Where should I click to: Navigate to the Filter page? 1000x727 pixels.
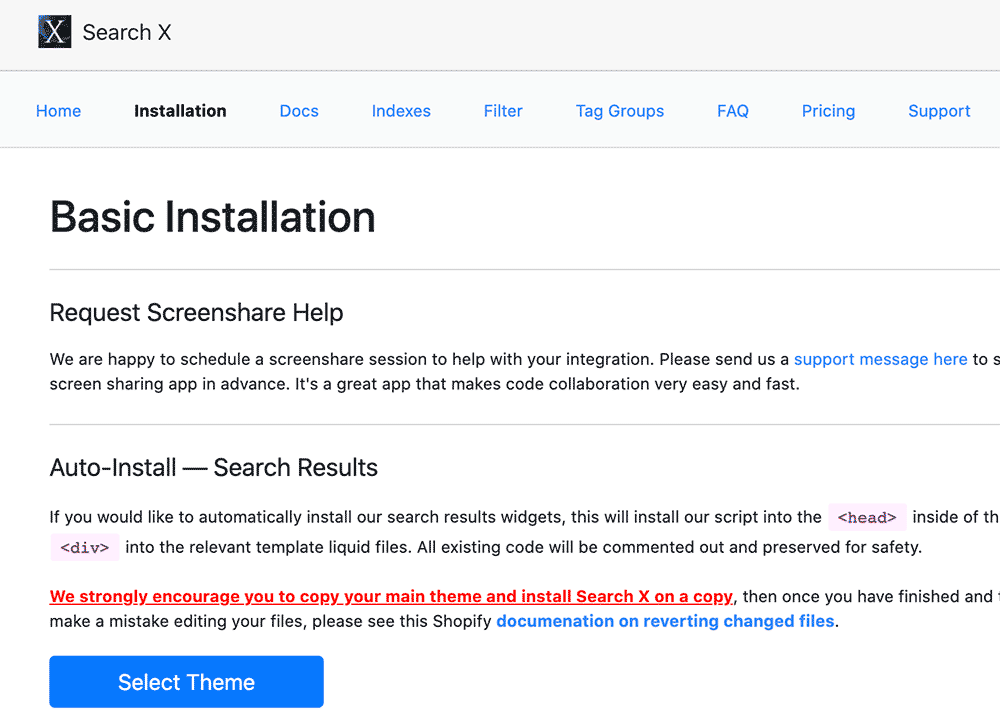pyautogui.click(x=503, y=111)
